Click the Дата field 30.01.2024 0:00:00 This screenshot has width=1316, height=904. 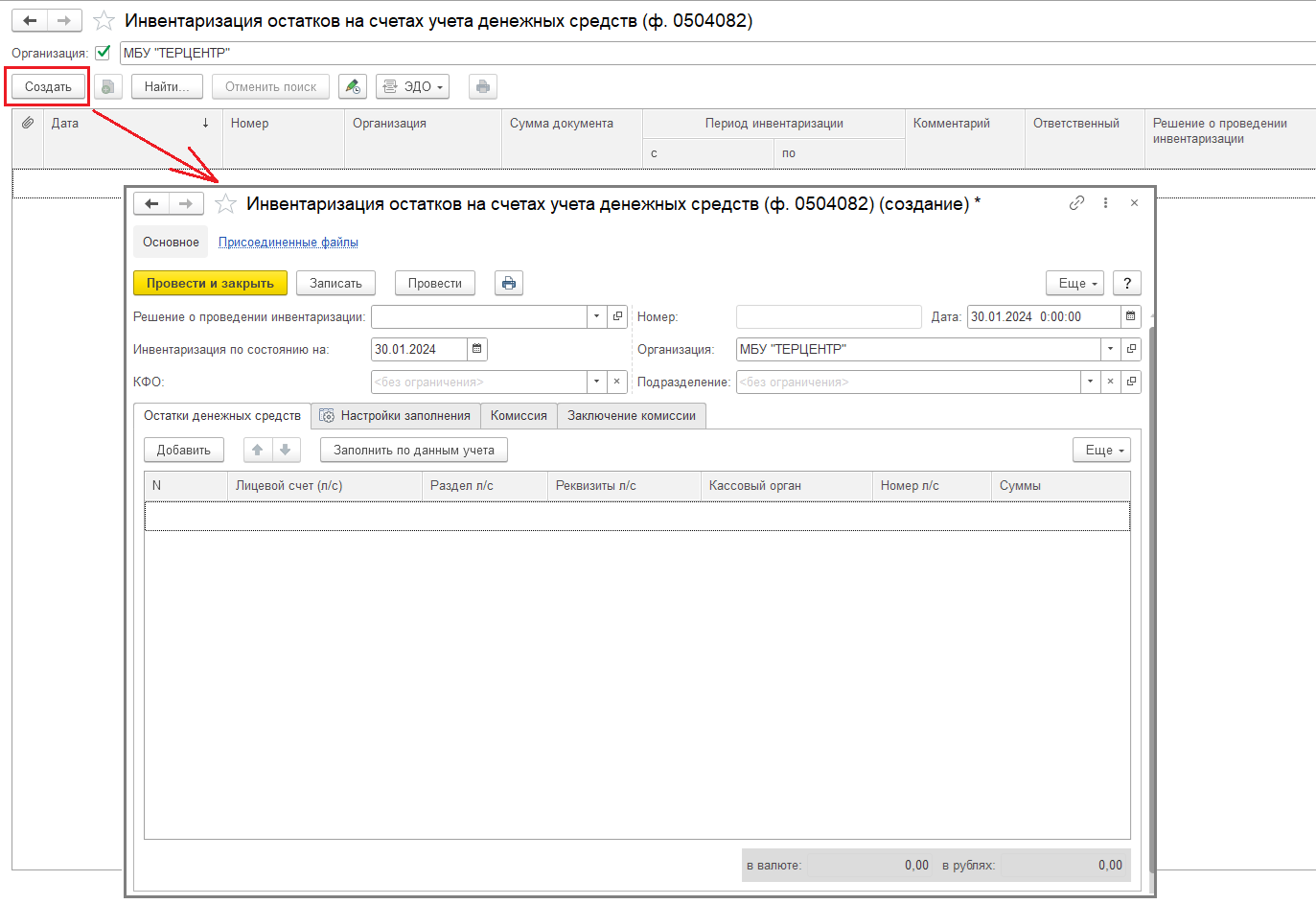[1043, 316]
